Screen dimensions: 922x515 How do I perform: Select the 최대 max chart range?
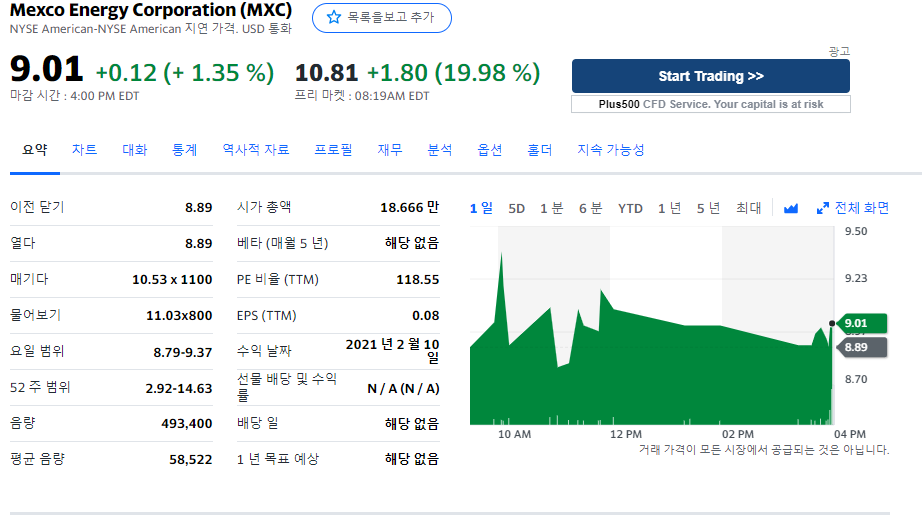pyautogui.click(x=749, y=208)
